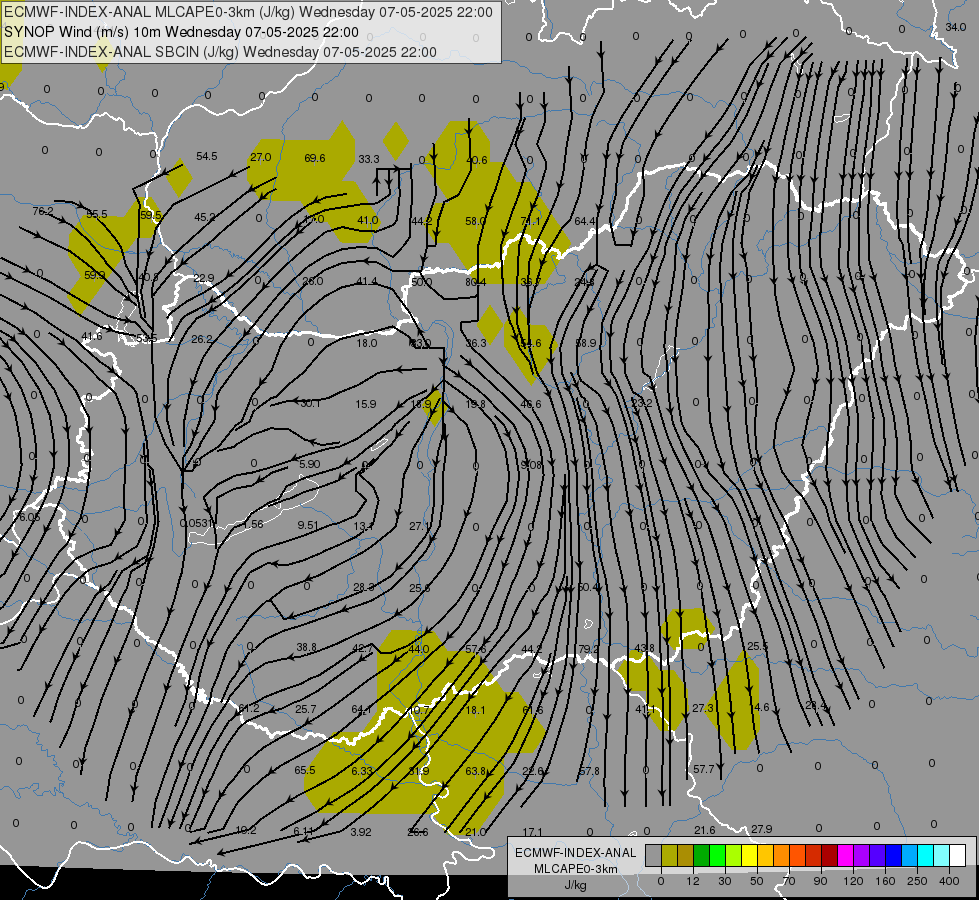Click the map value '30.1'

point(310,403)
